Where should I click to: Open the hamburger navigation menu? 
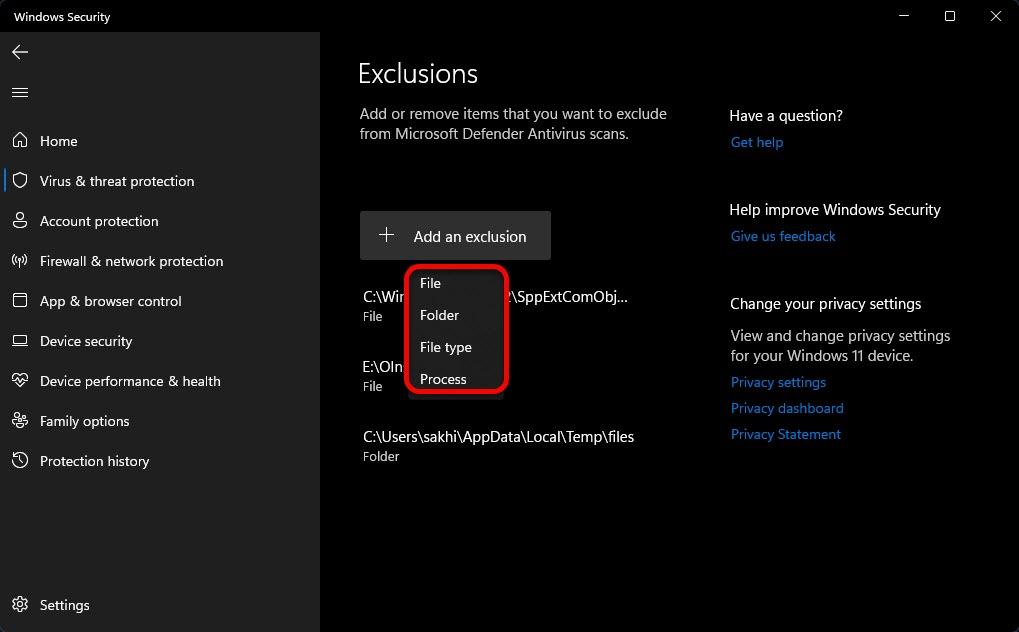coord(20,92)
